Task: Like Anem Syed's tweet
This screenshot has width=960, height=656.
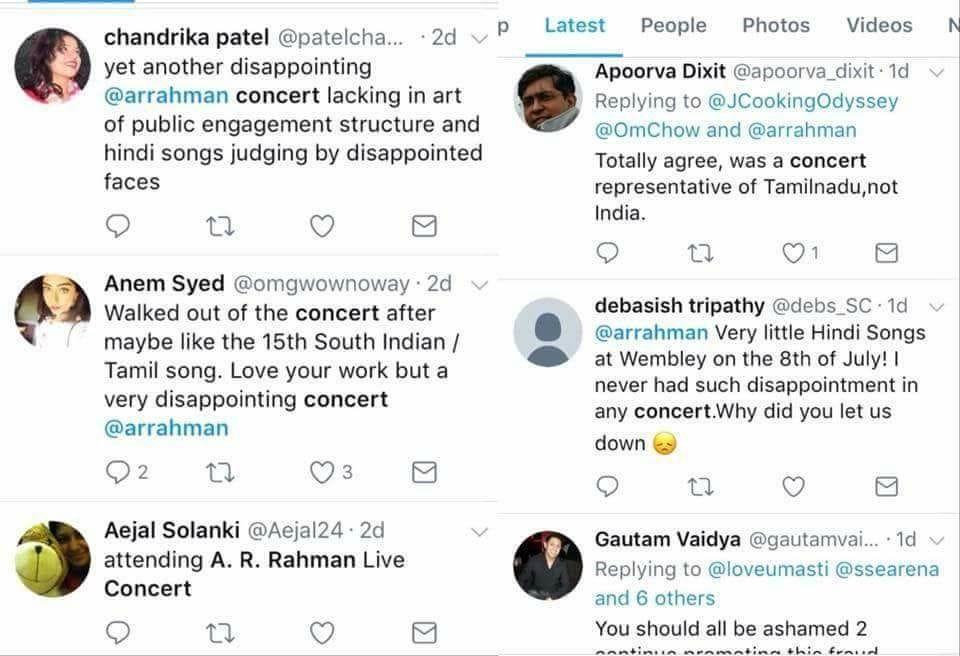Action: (322, 472)
